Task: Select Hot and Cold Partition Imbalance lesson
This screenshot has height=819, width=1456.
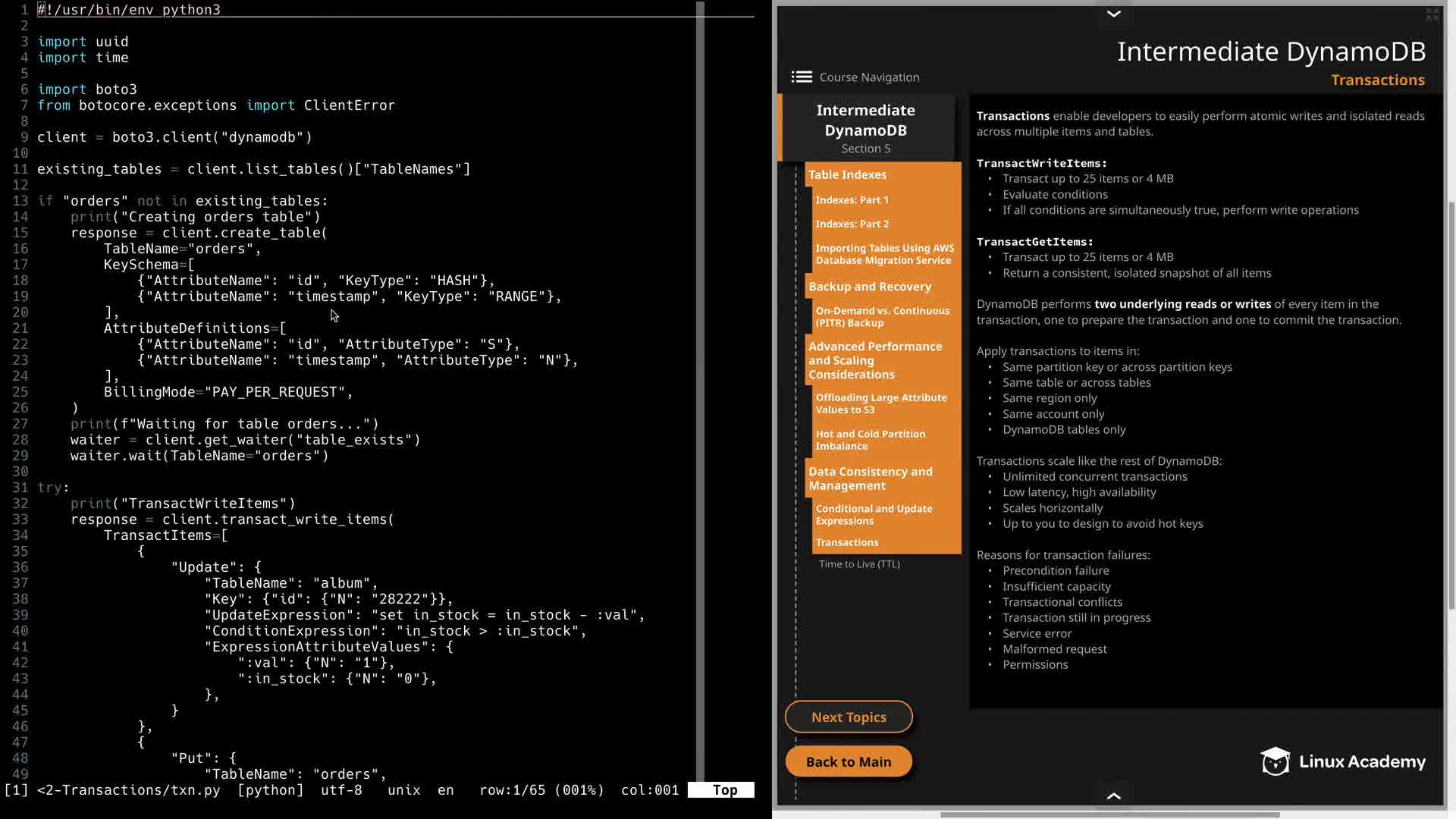Action: coord(870,440)
